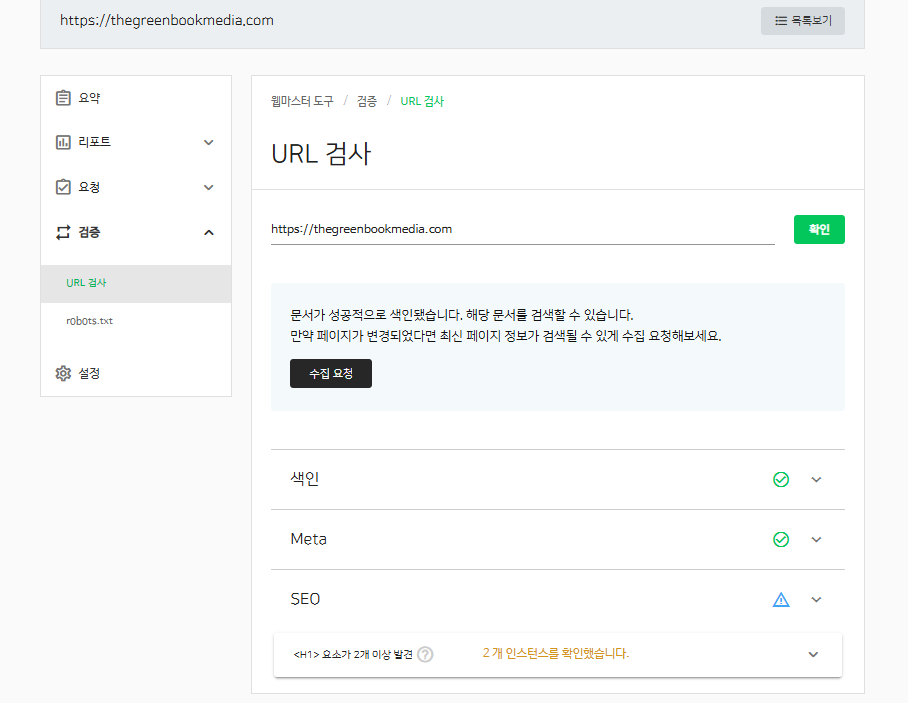Open the 요청 menu item
The width and height of the screenshot is (908, 703).
(136, 187)
